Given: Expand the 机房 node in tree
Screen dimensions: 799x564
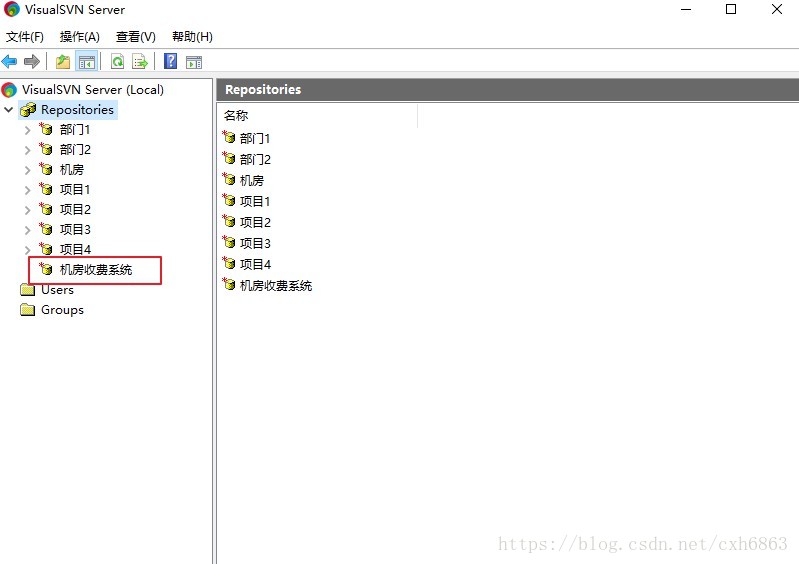Looking at the screenshot, I should [x=28, y=170].
